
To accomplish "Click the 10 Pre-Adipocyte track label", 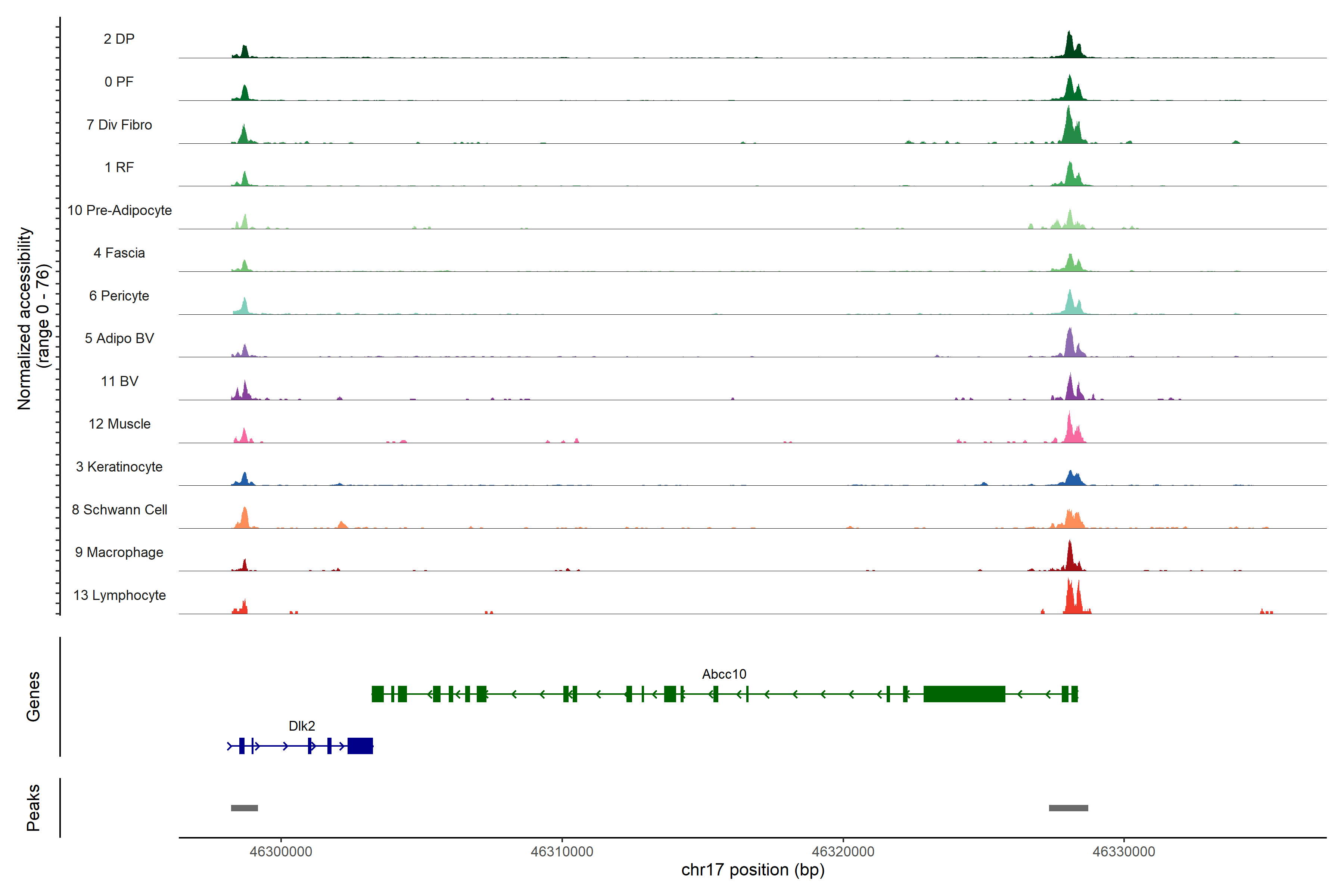I will (x=119, y=210).
